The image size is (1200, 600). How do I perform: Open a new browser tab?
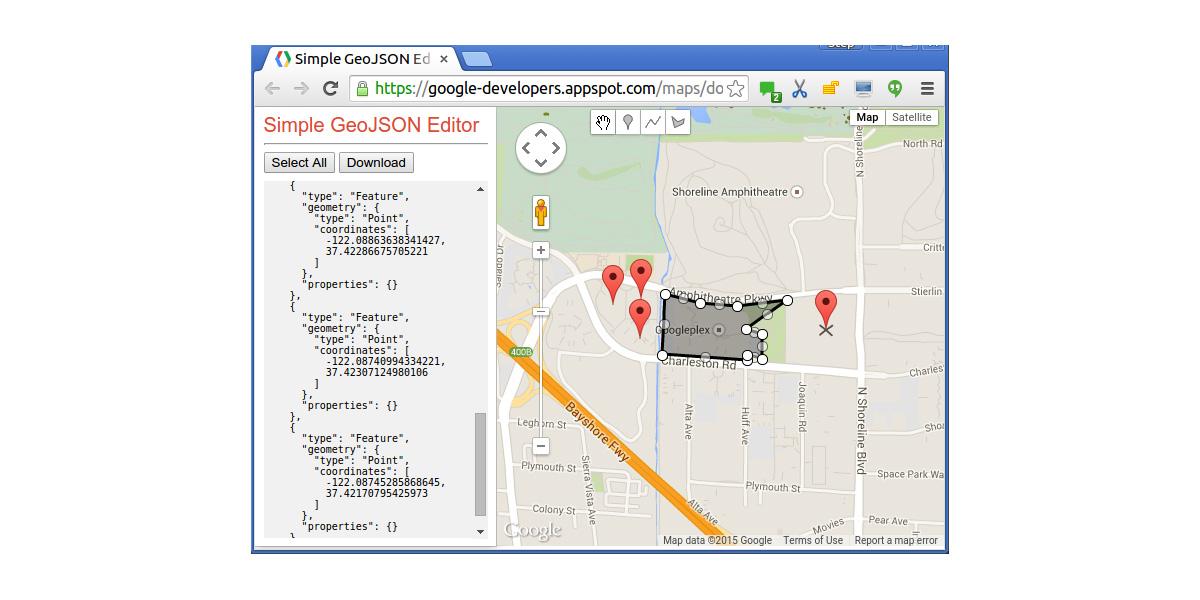coord(477,60)
